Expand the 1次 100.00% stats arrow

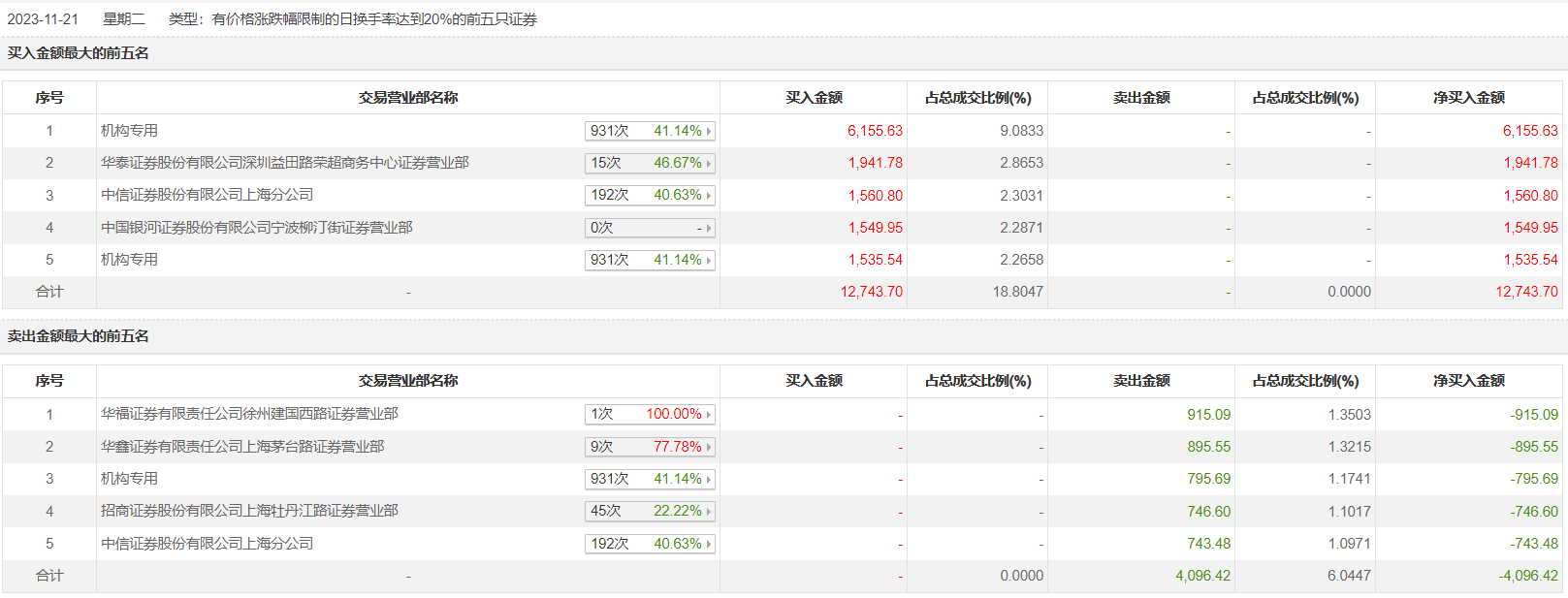(x=709, y=415)
